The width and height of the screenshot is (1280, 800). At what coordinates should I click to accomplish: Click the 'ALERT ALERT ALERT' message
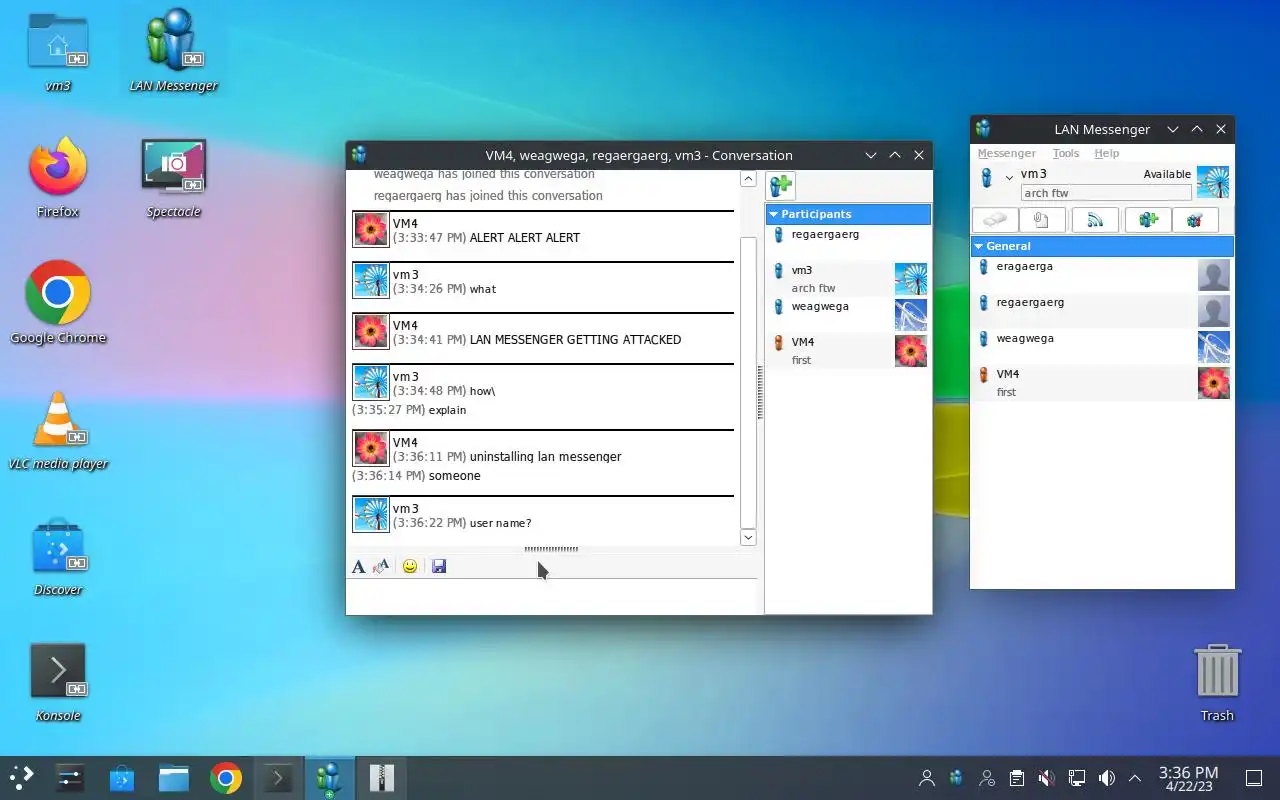pos(524,238)
